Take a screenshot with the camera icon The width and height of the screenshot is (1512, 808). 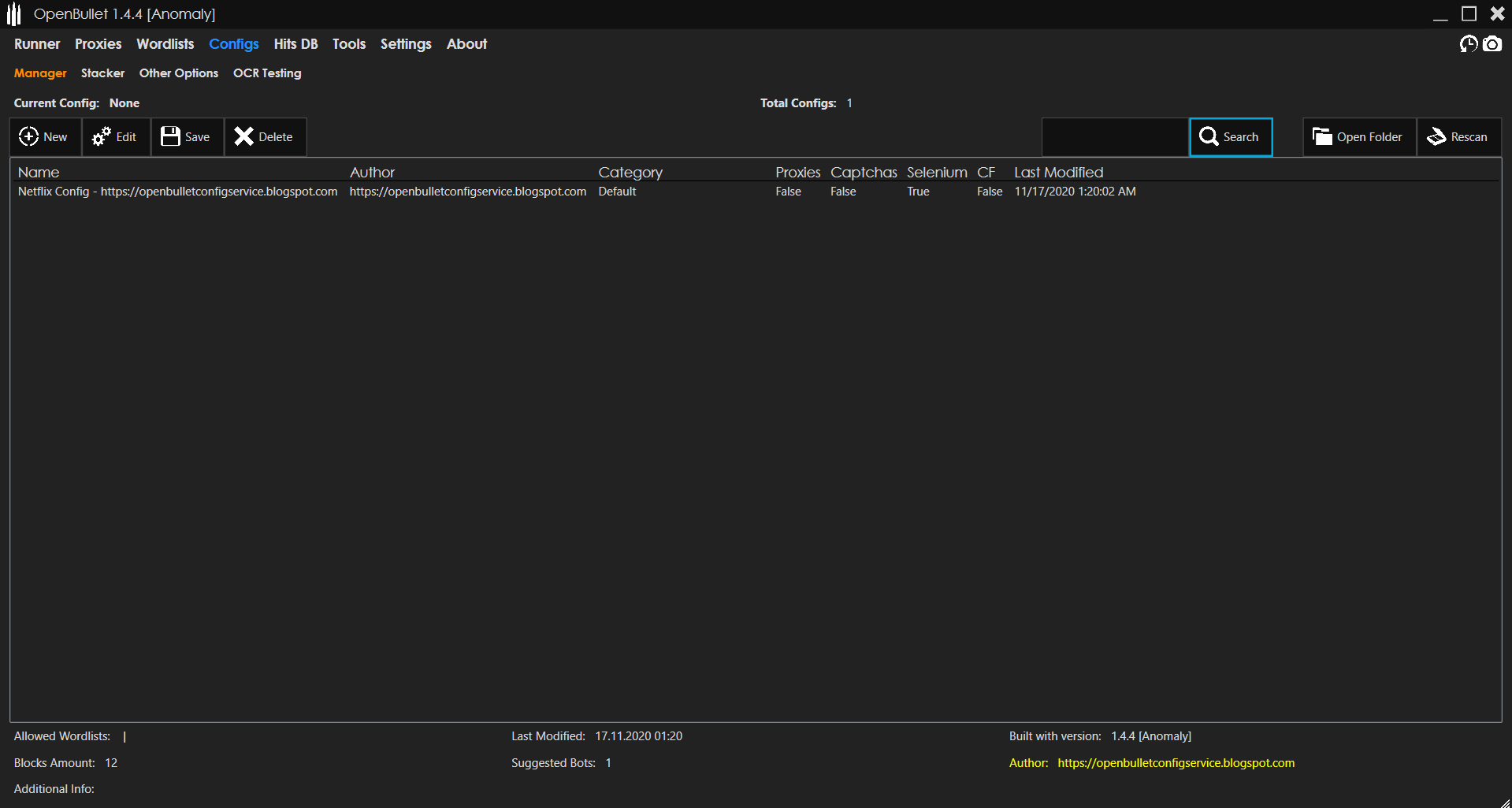(1492, 44)
